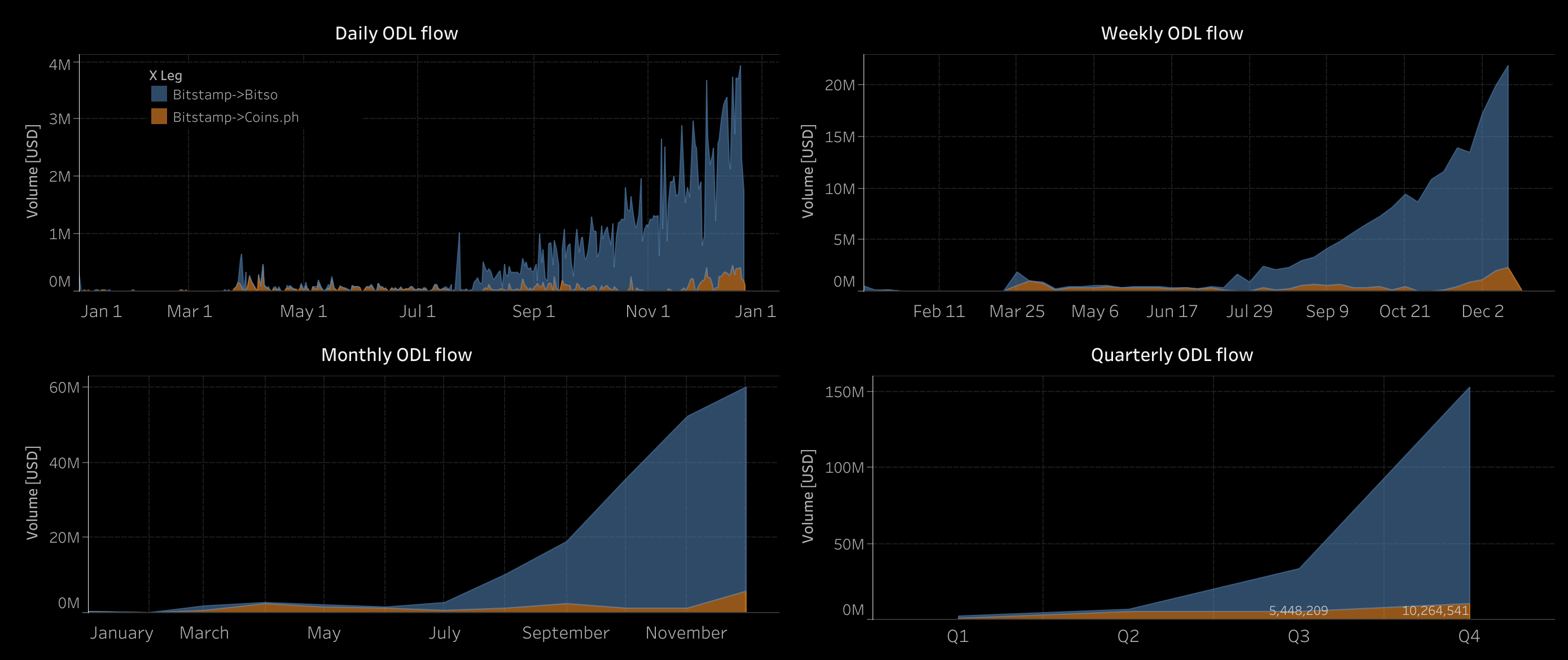This screenshot has width=1568, height=660.
Task: Select the Bitstamp->Bitso legend label
Action: pyautogui.click(x=225, y=95)
